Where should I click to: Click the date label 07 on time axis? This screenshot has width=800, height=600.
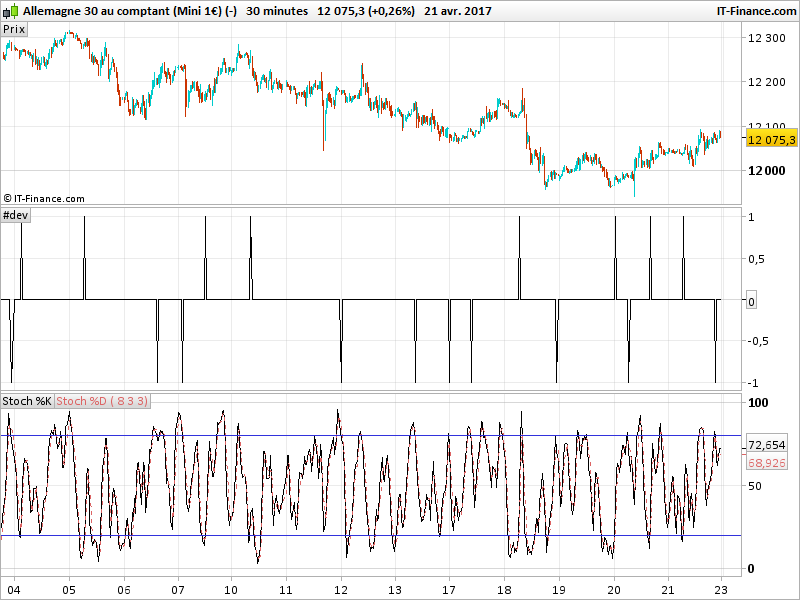[x=178, y=590]
